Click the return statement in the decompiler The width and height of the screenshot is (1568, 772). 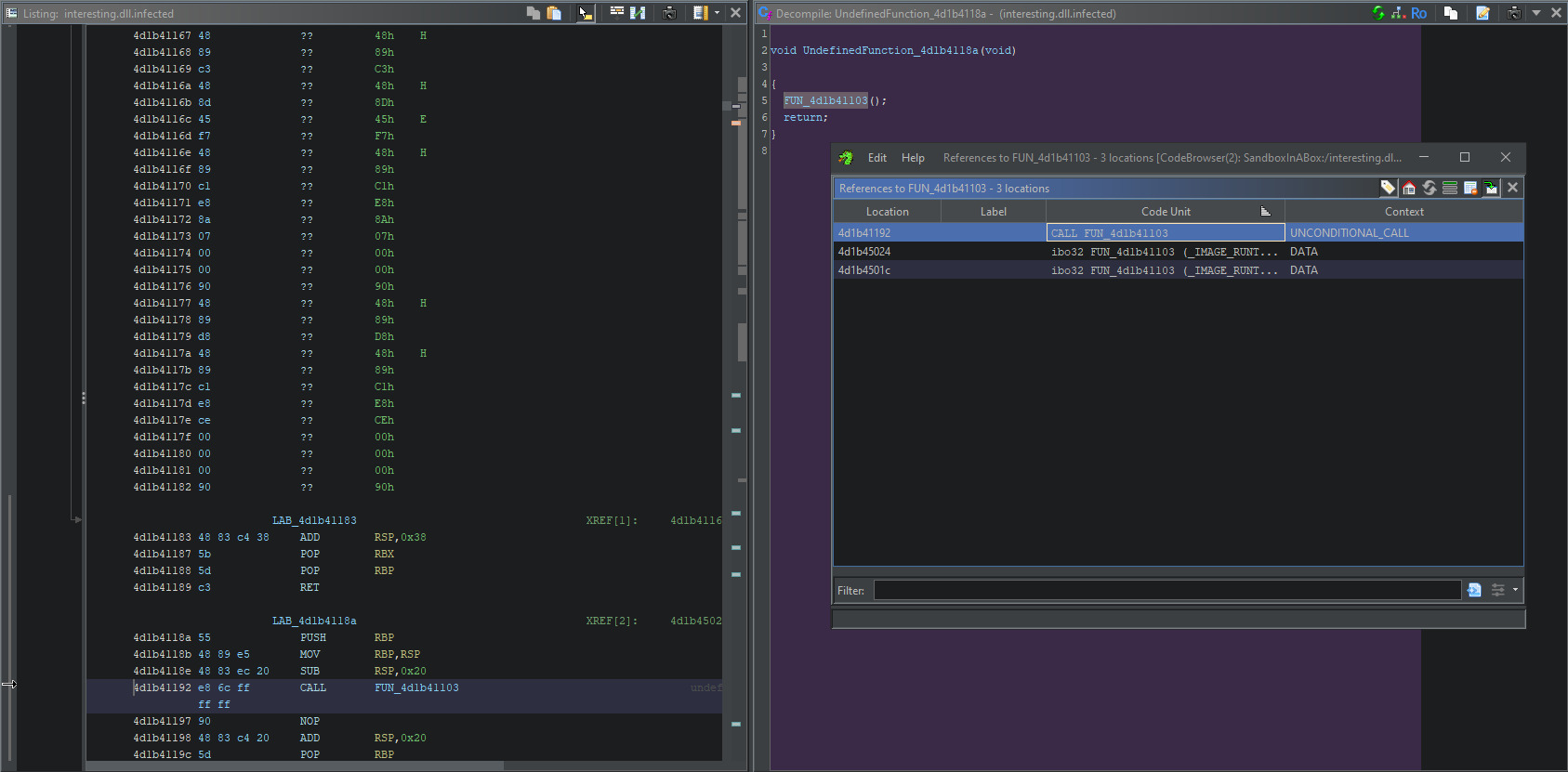(x=805, y=117)
